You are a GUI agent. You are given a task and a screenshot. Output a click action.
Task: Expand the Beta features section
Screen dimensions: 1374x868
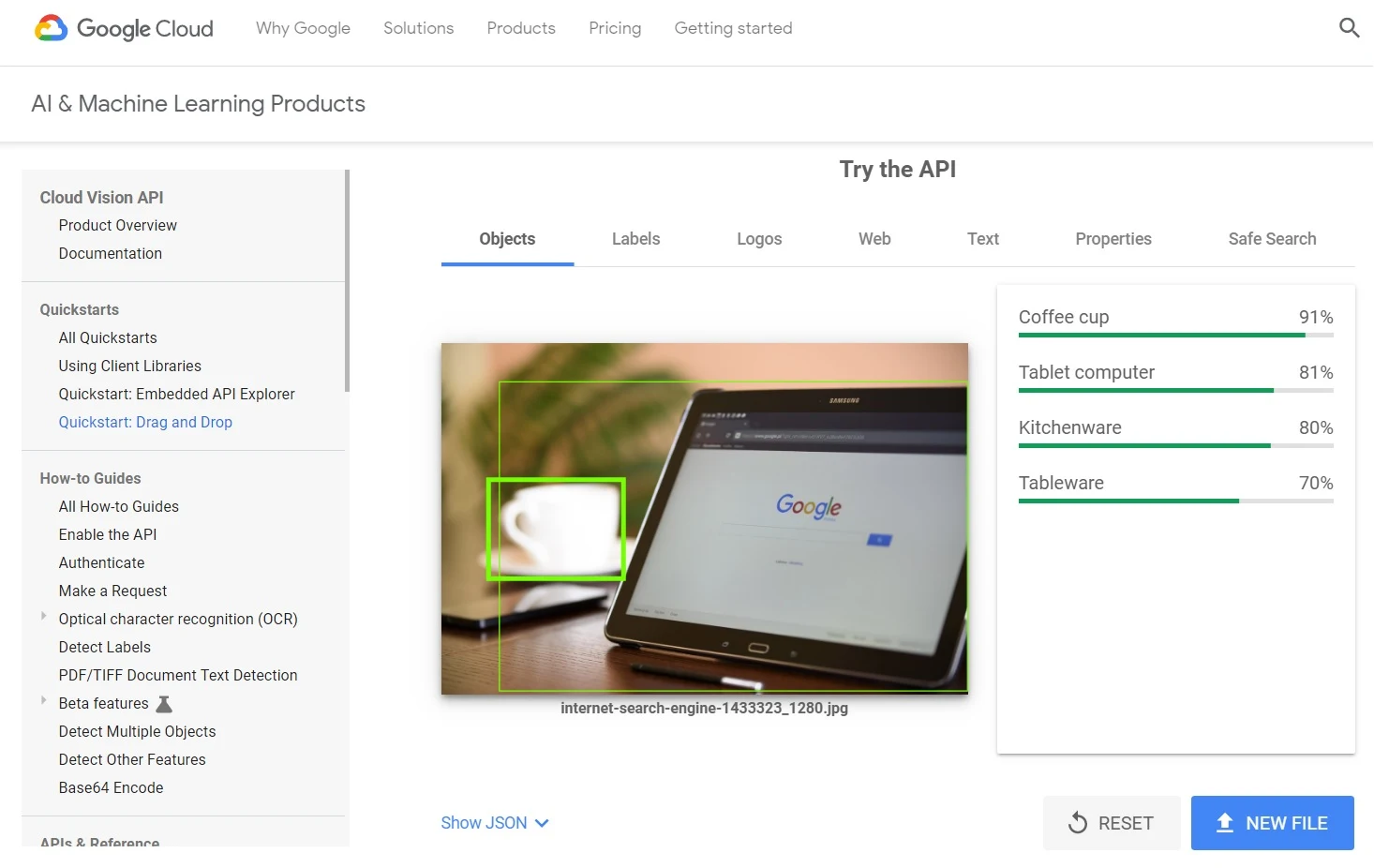pos(43,701)
